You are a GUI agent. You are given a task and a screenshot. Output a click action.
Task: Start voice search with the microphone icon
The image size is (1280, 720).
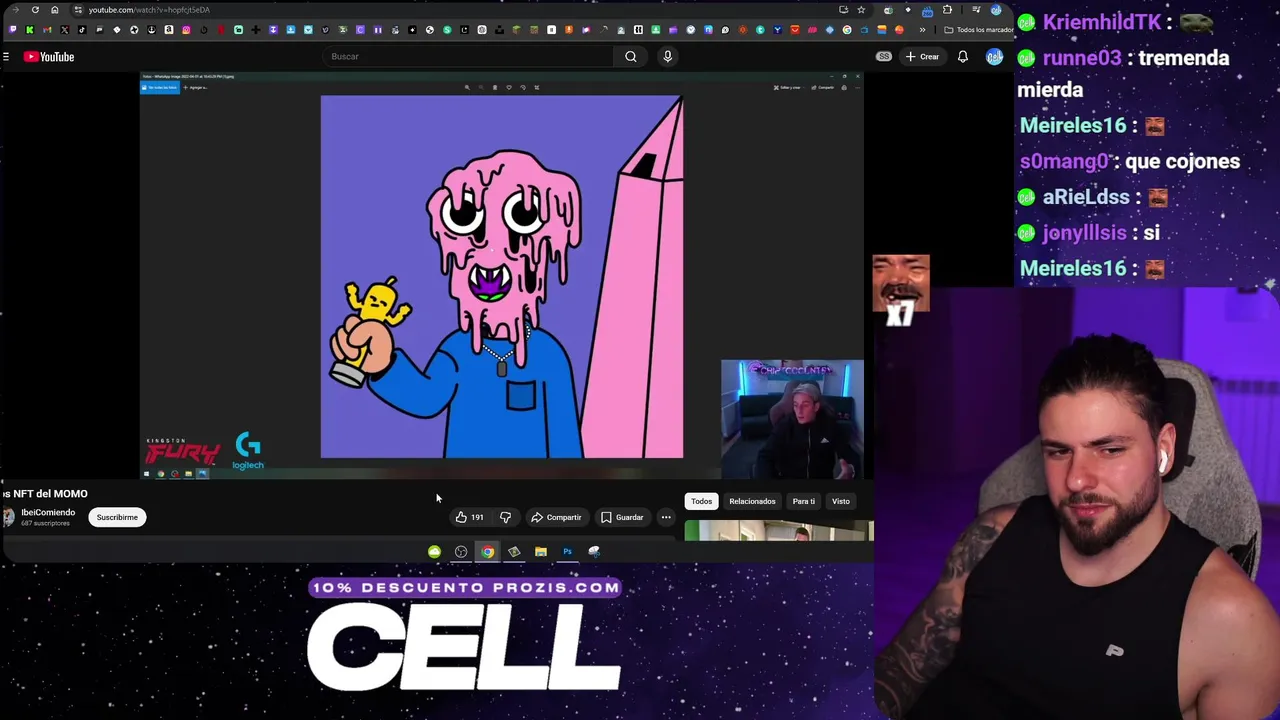(668, 57)
